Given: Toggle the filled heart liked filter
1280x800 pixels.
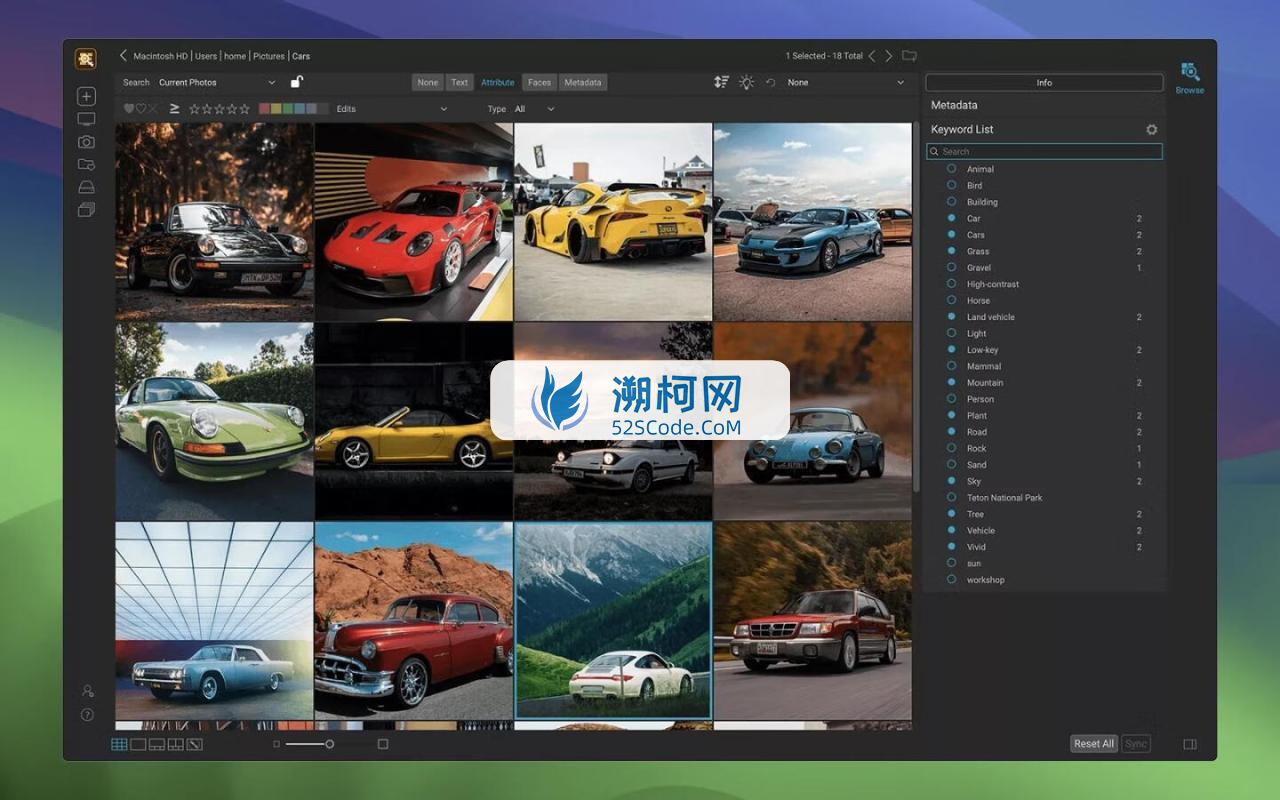Looking at the screenshot, I should pos(129,108).
